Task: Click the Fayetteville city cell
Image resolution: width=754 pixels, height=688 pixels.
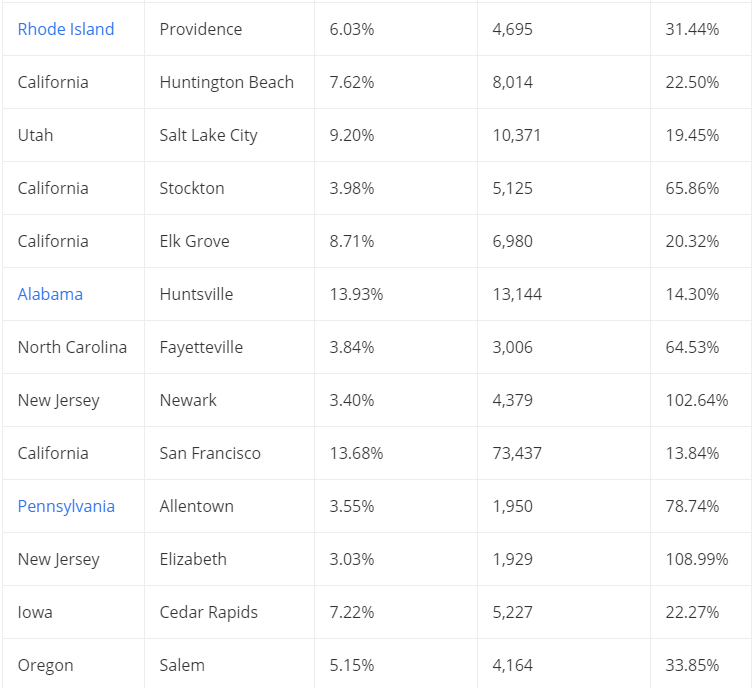Action: click(201, 347)
